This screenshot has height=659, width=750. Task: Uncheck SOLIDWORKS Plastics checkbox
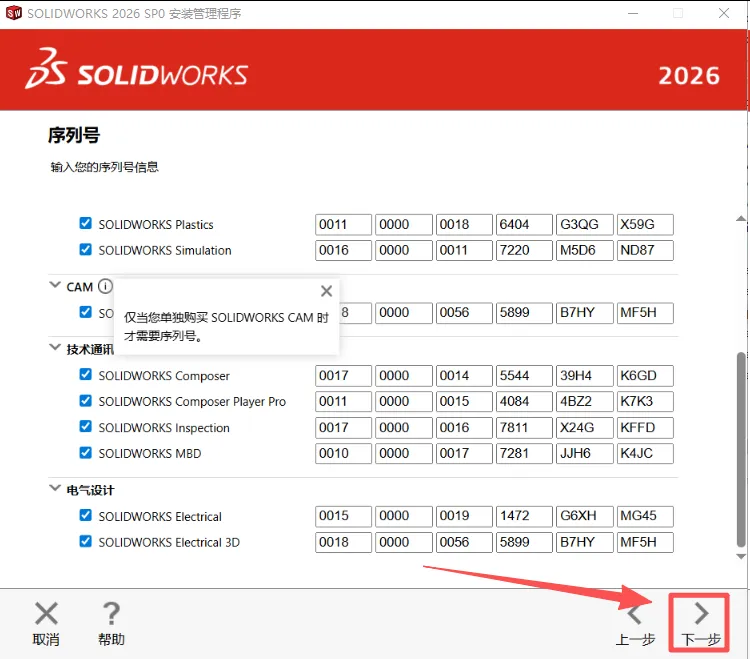(x=86, y=223)
